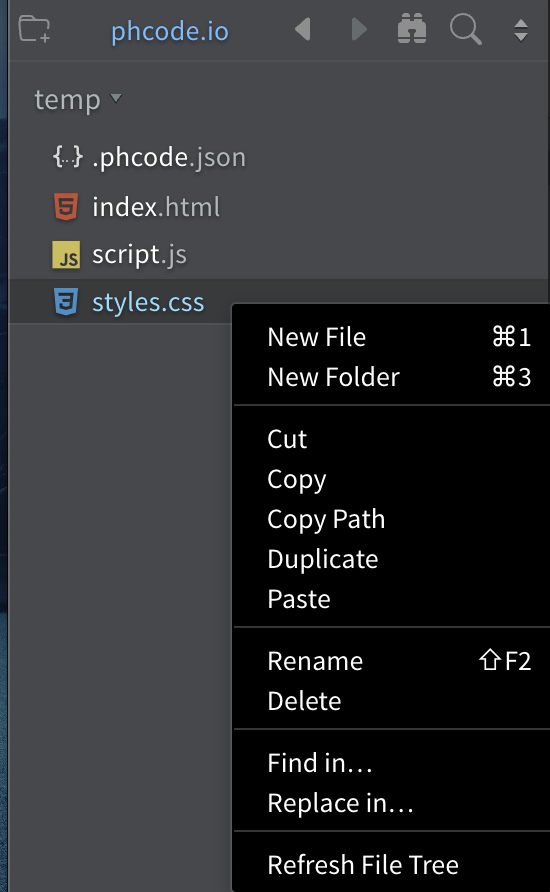
Task: Navigate back with the left arrow
Action: coord(303,29)
